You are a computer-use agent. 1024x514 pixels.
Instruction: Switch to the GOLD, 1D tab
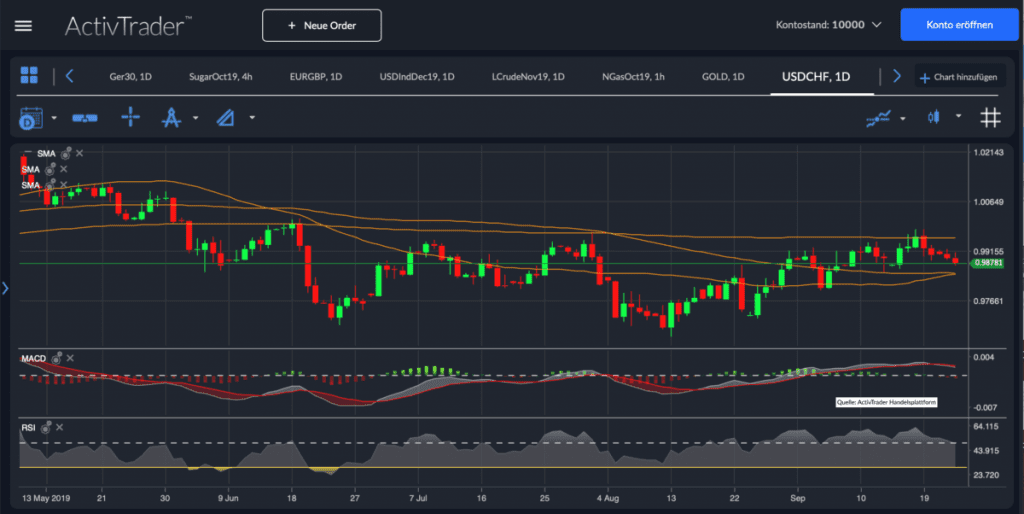tap(723, 76)
